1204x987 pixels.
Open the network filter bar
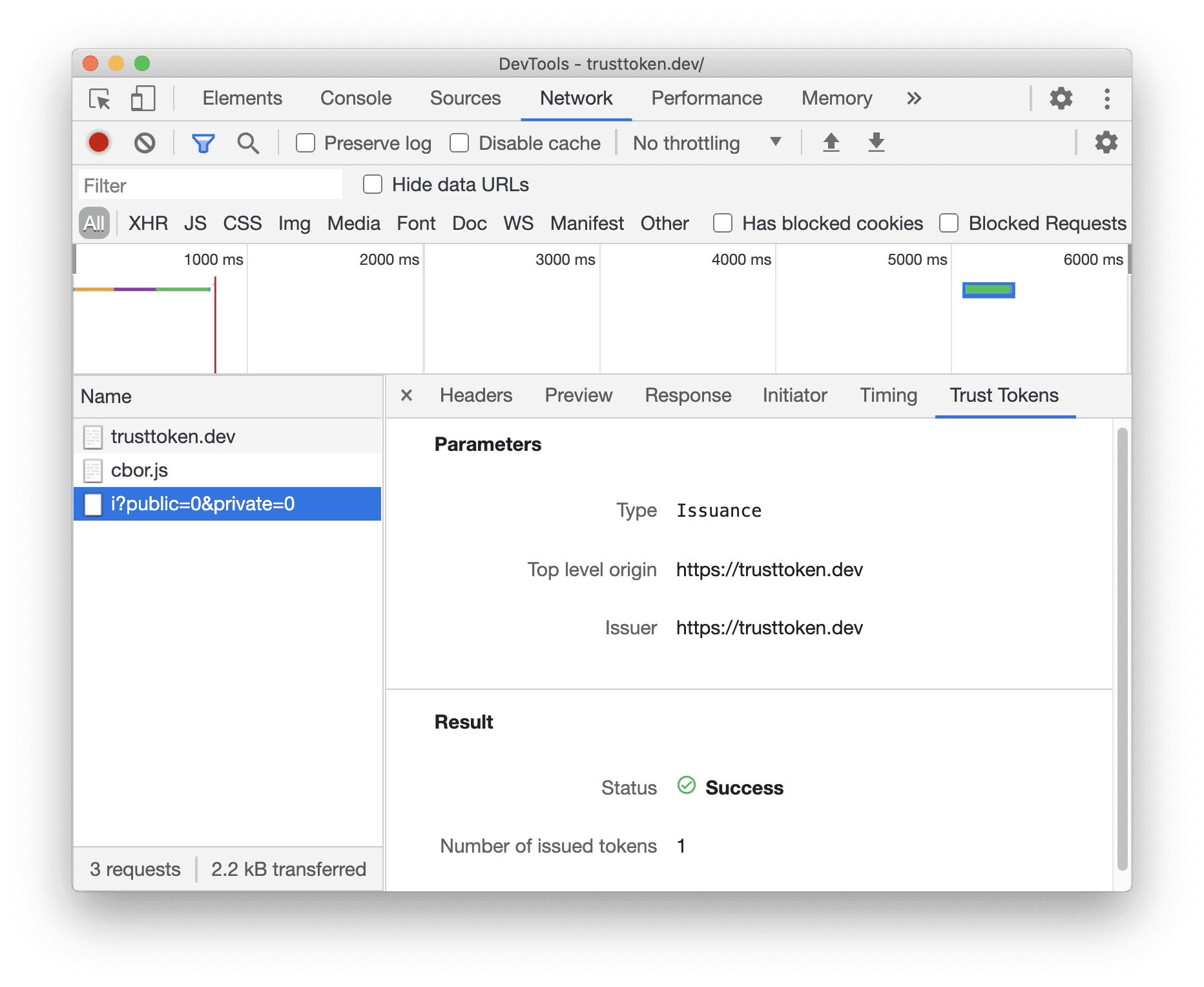[x=203, y=143]
